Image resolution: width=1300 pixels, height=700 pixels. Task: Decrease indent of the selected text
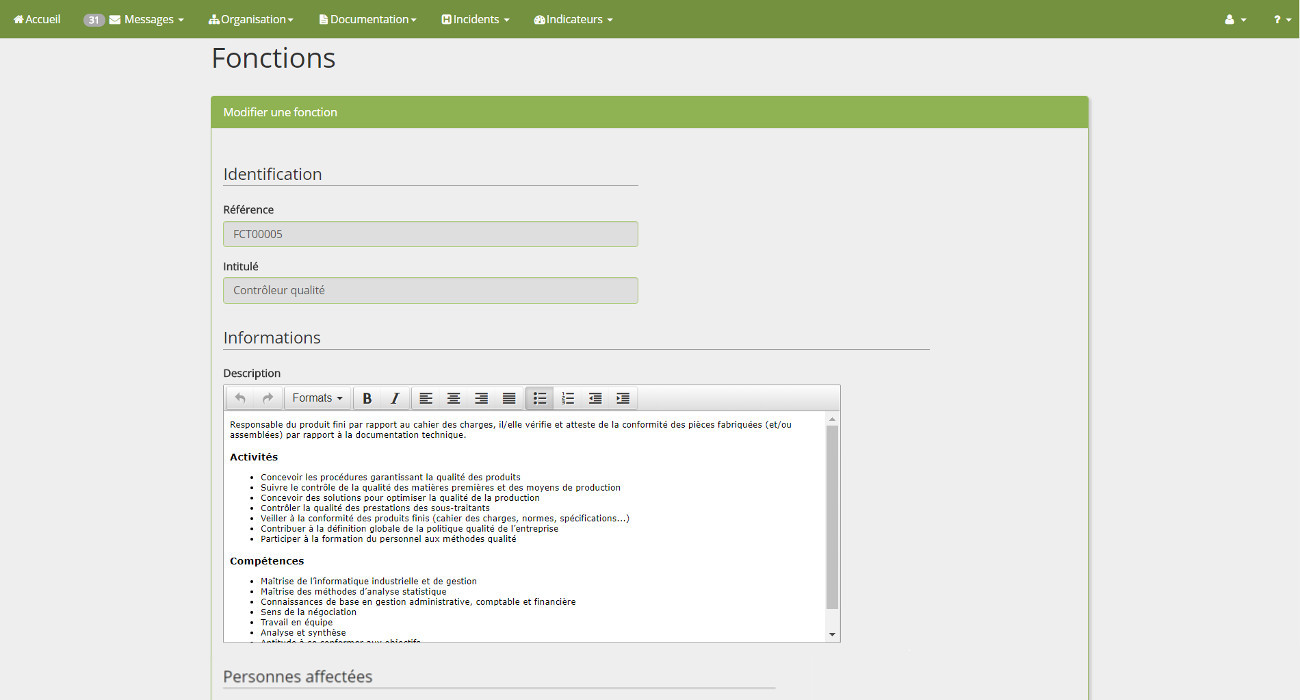pos(595,398)
